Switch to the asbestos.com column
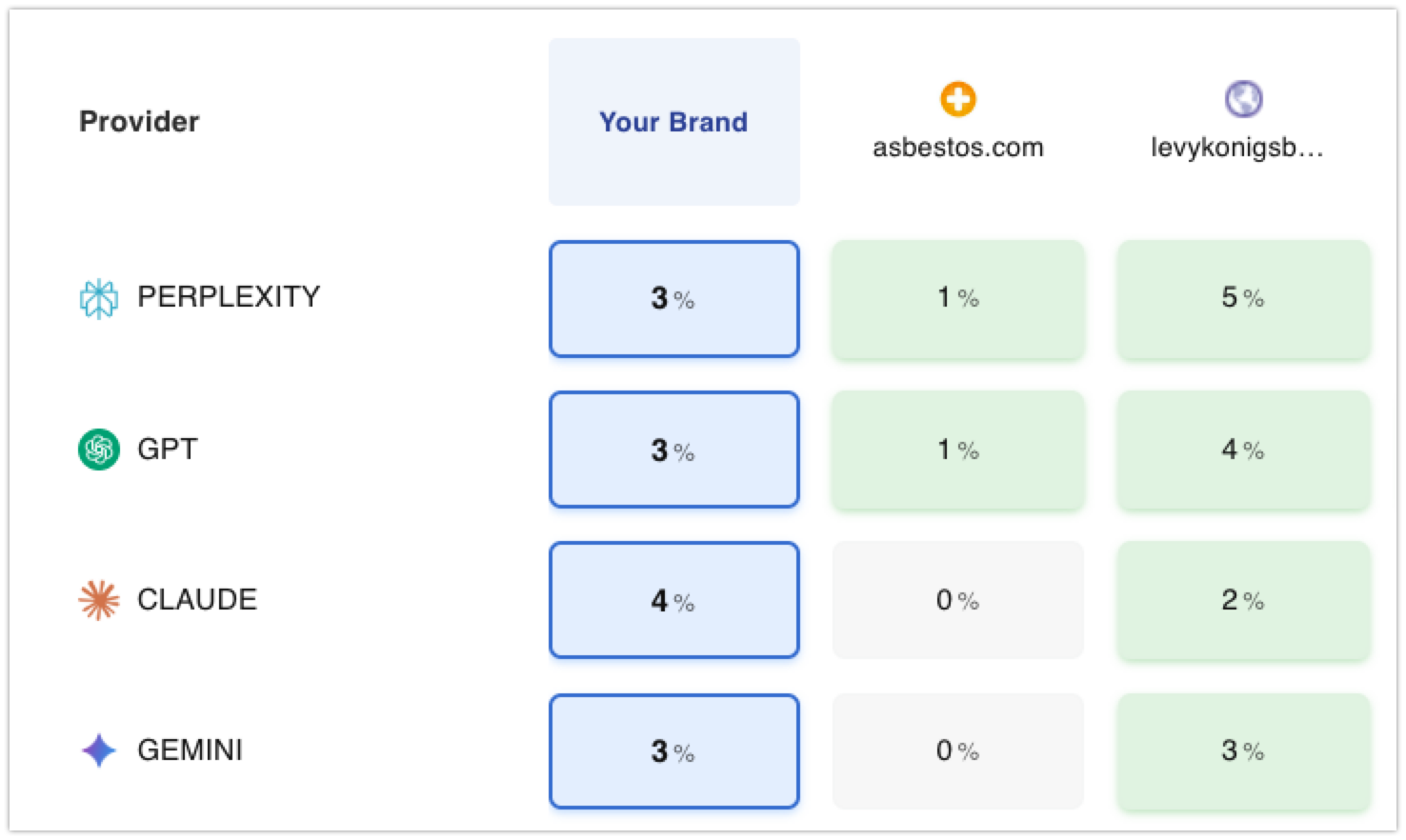The image size is (1406, 840). point(958,148)
